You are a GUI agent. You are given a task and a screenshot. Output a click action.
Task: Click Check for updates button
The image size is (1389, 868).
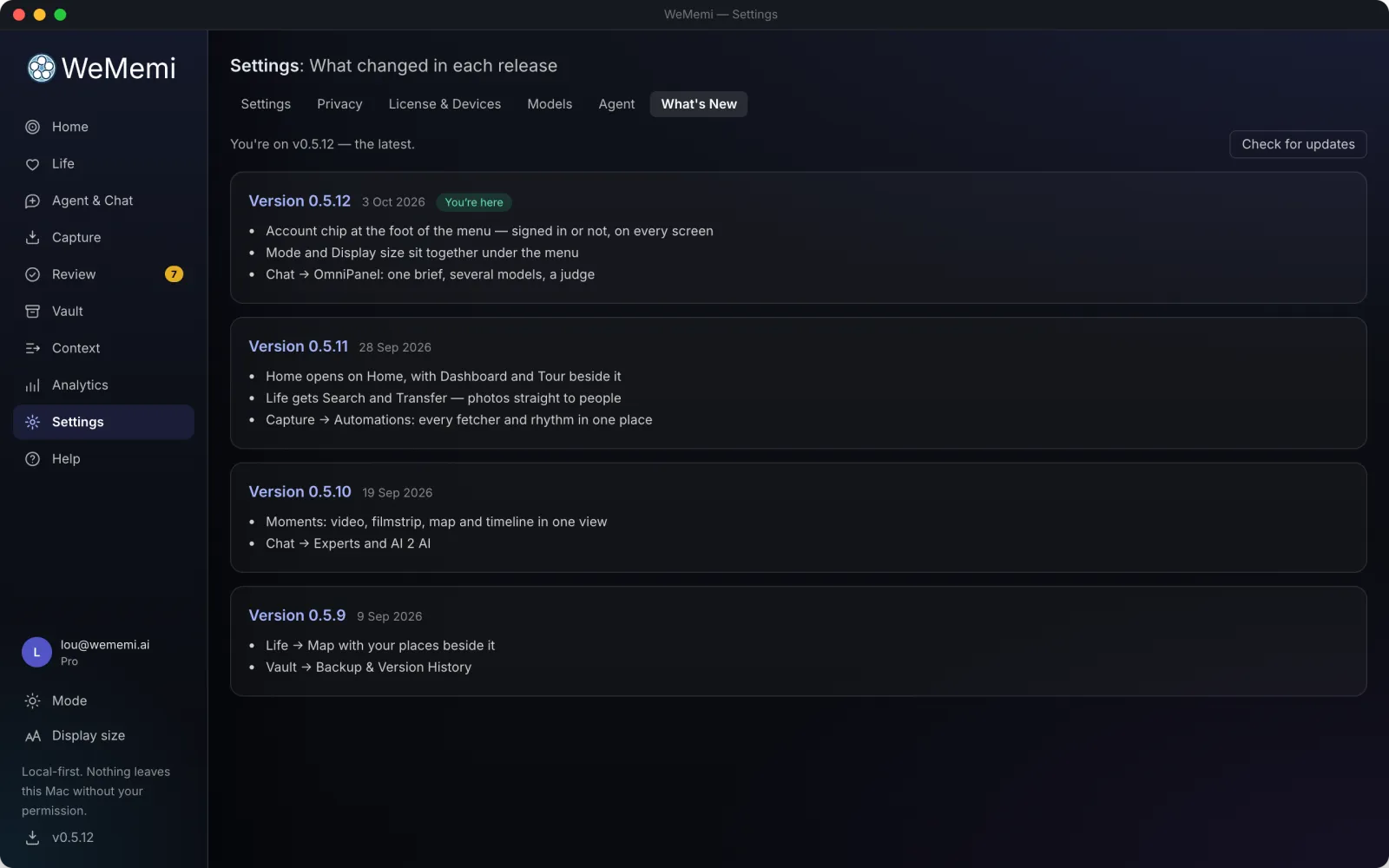click(x=1298, y=144)
